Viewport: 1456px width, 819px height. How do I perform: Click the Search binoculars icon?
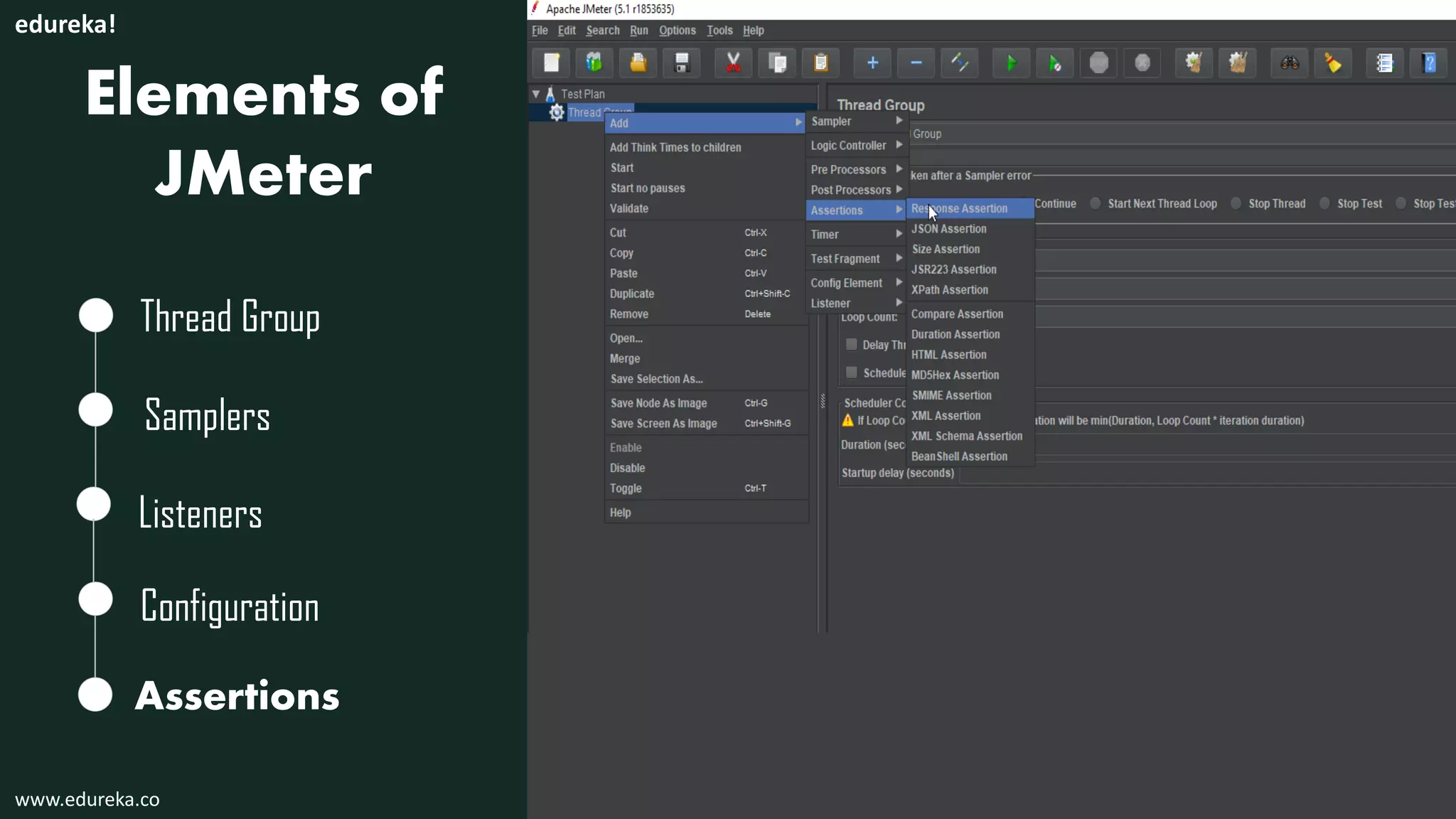tap(1290, 63)
